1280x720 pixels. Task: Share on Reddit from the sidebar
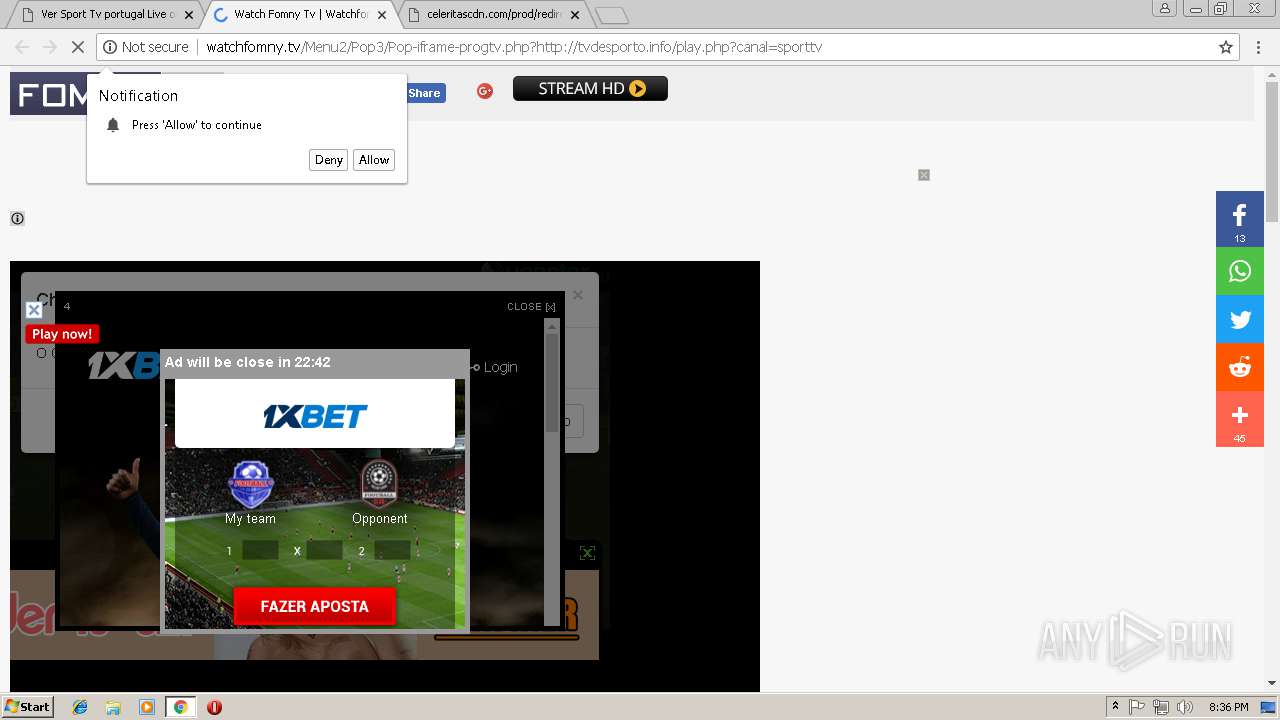[x=1240, y=367]
